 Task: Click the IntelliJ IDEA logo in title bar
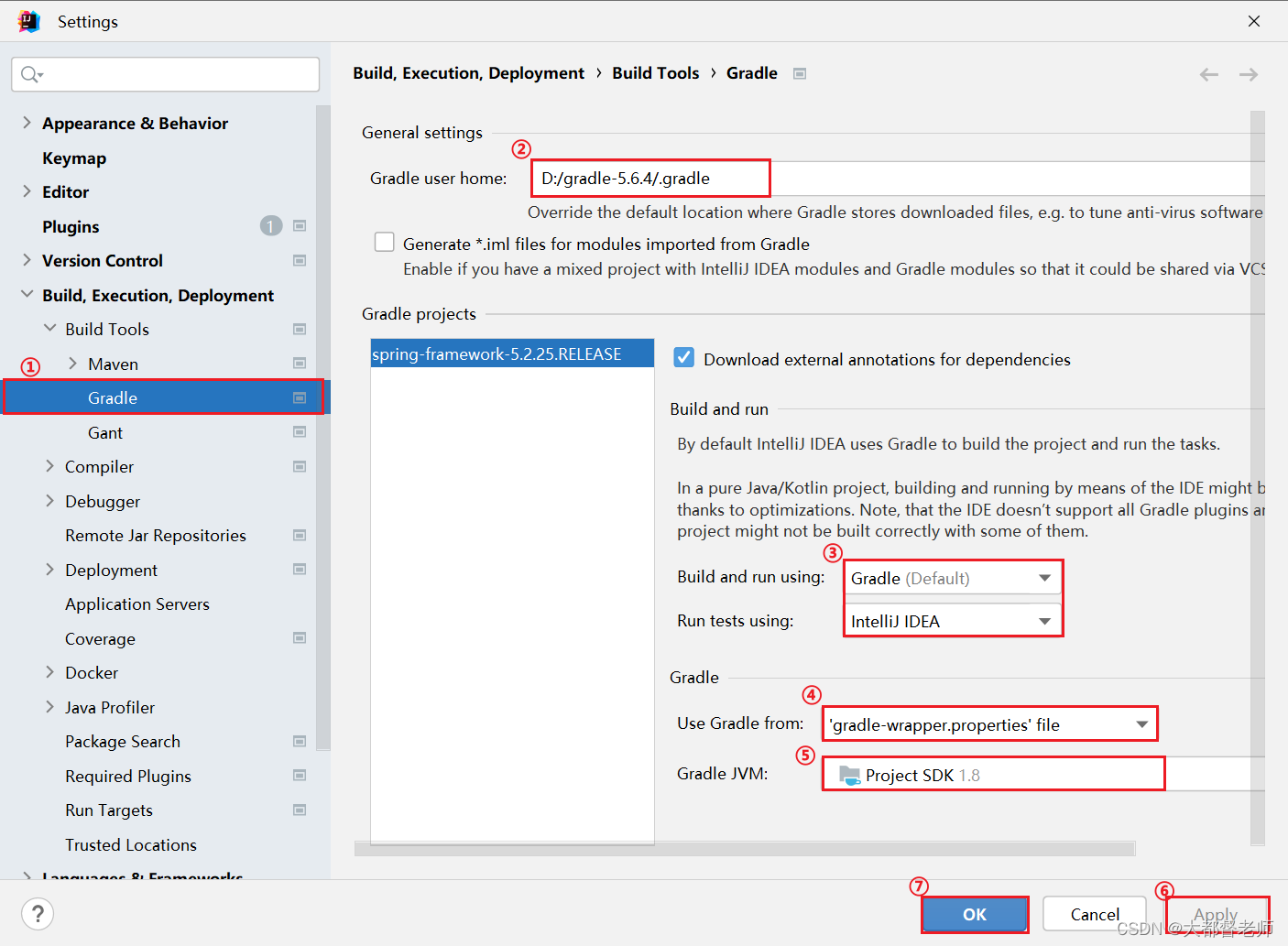pos(28,21)
